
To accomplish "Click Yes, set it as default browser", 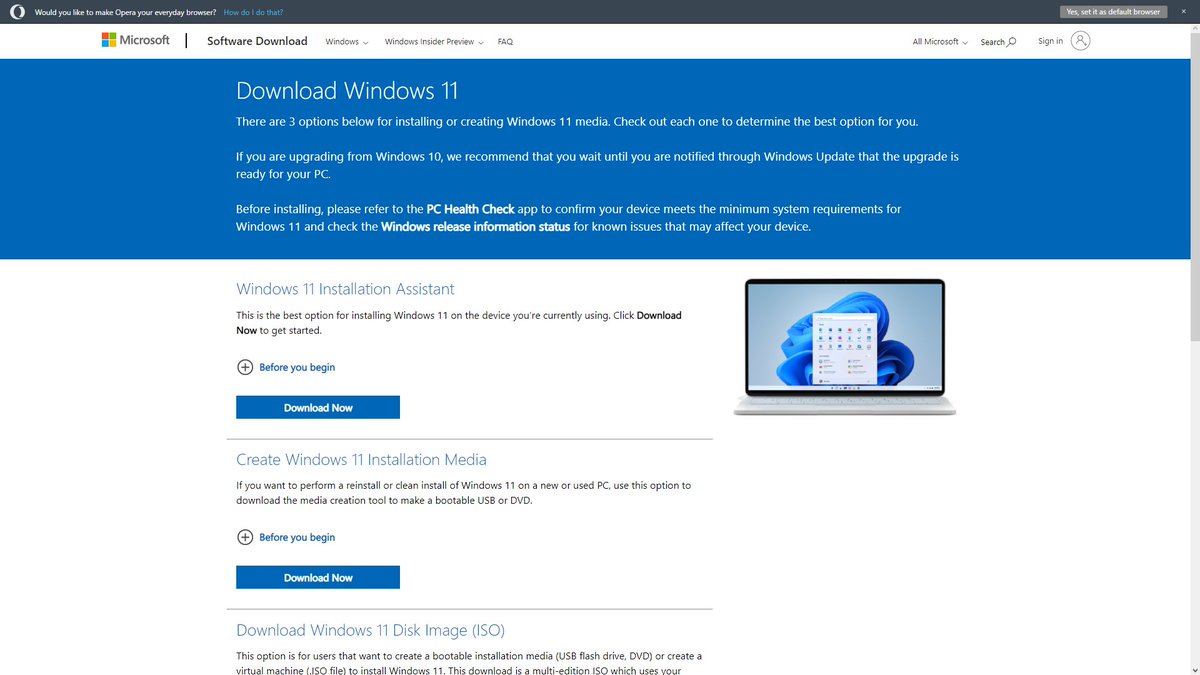I will coord(1113,11).
